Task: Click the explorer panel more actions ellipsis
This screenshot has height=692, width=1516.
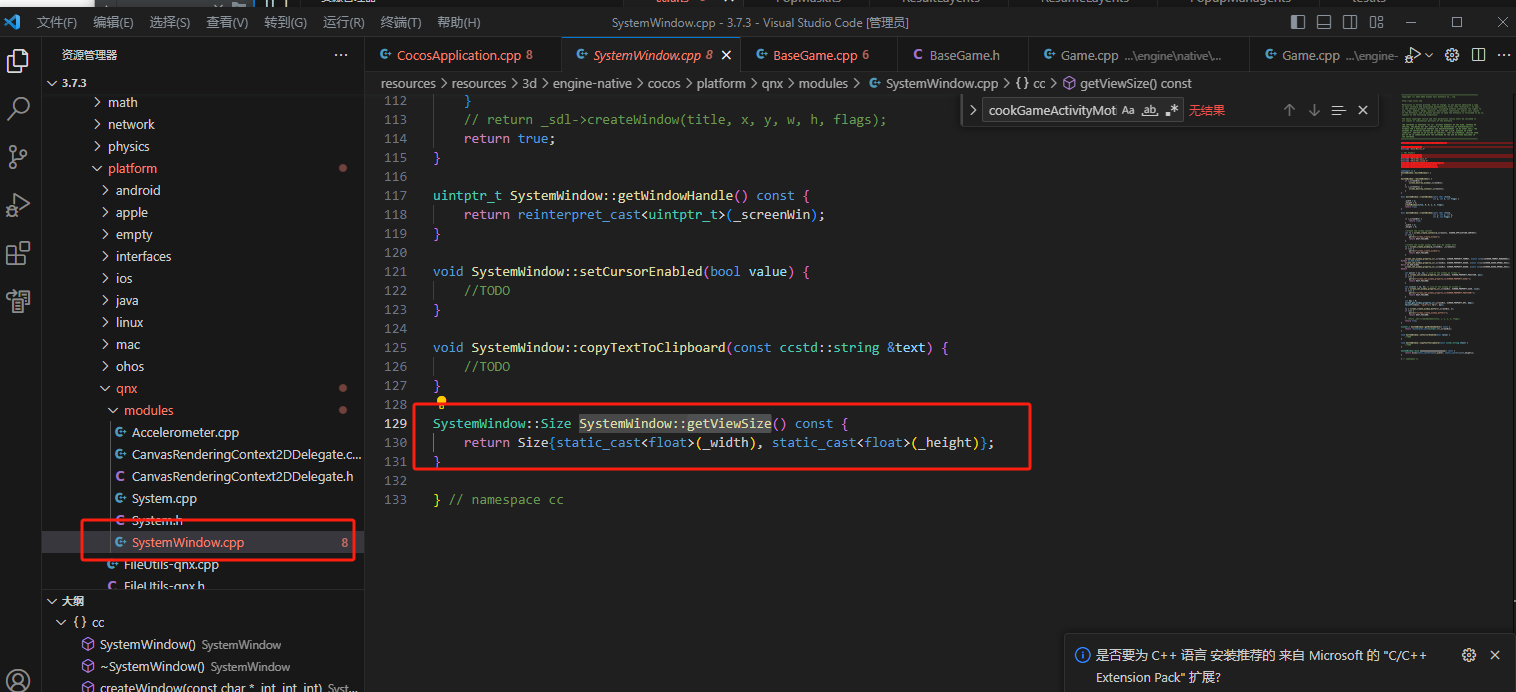Action: (341, 55)
